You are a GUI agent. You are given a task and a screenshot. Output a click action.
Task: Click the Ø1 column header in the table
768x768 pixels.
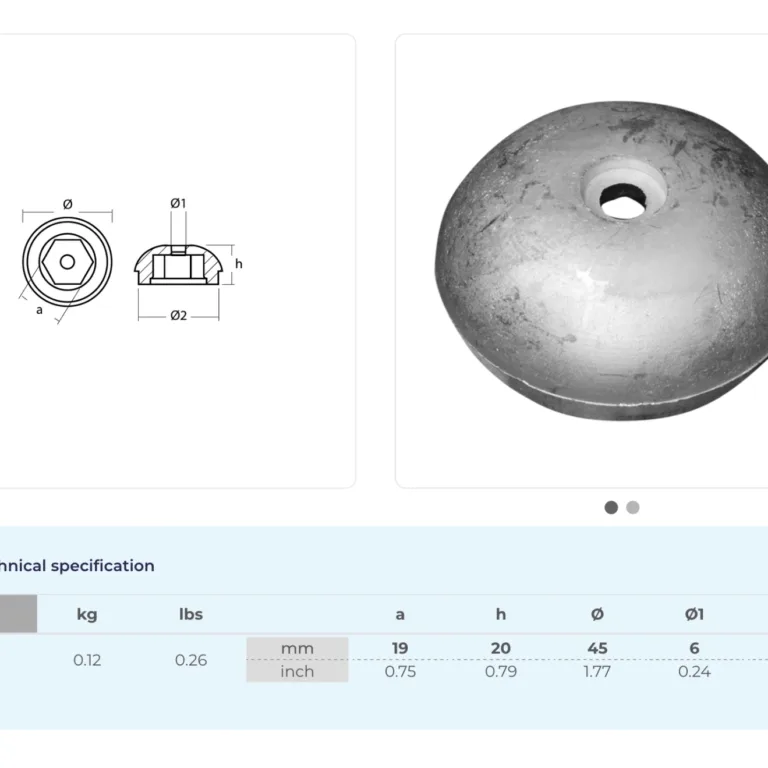click(694, 614)
